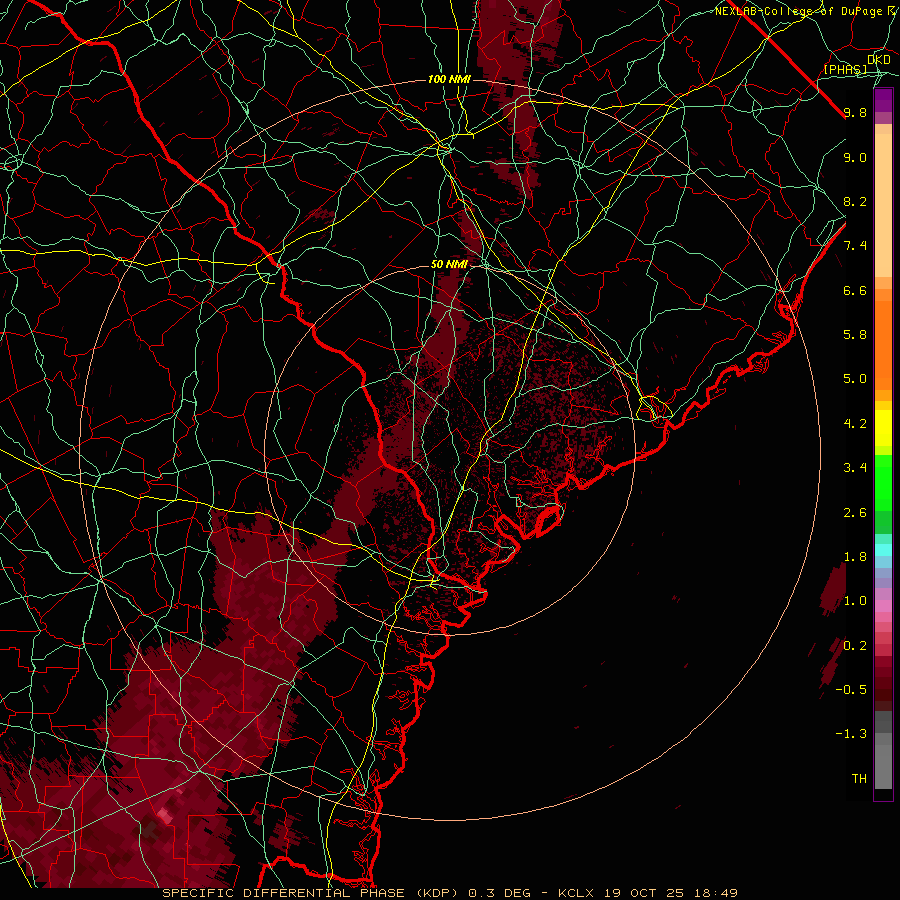
Task: Click the 5.0 value on the scale
Action: [855, 379]
